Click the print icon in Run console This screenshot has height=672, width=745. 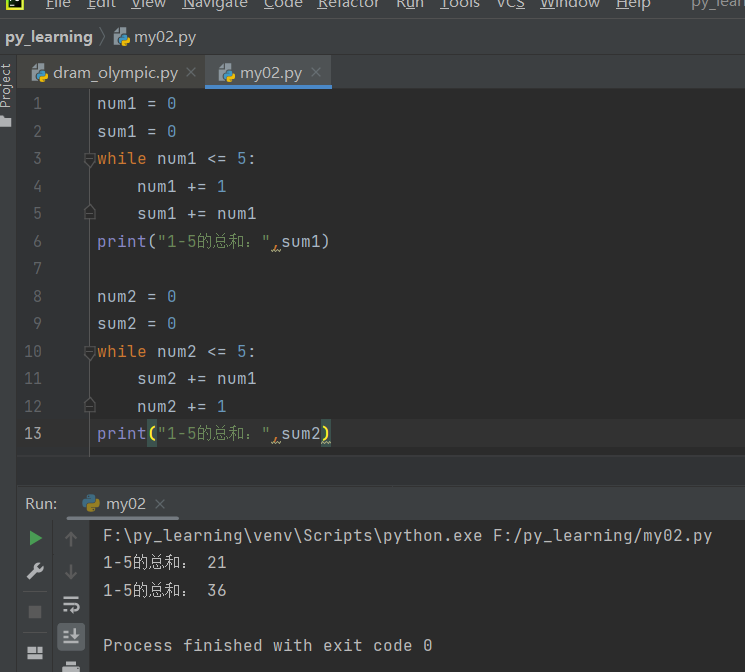point(71,666)
